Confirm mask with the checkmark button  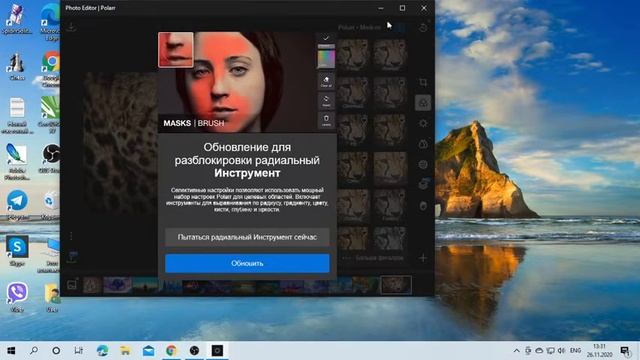tap(326, 38)
